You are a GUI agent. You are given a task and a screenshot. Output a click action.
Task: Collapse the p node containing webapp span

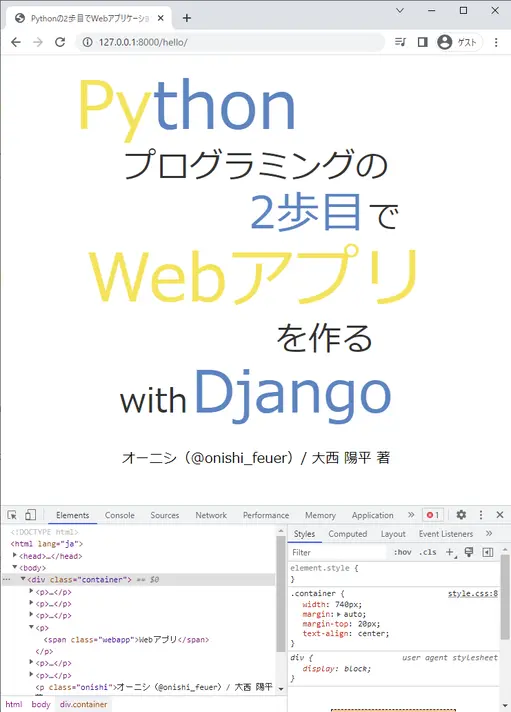31,627
